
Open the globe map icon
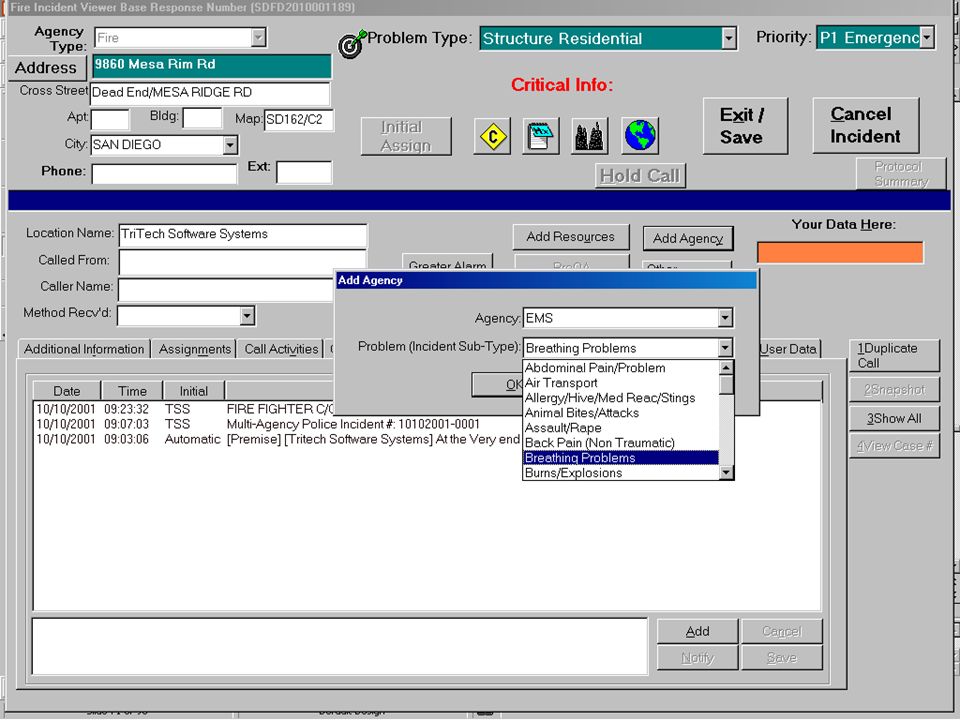[640, 136]
